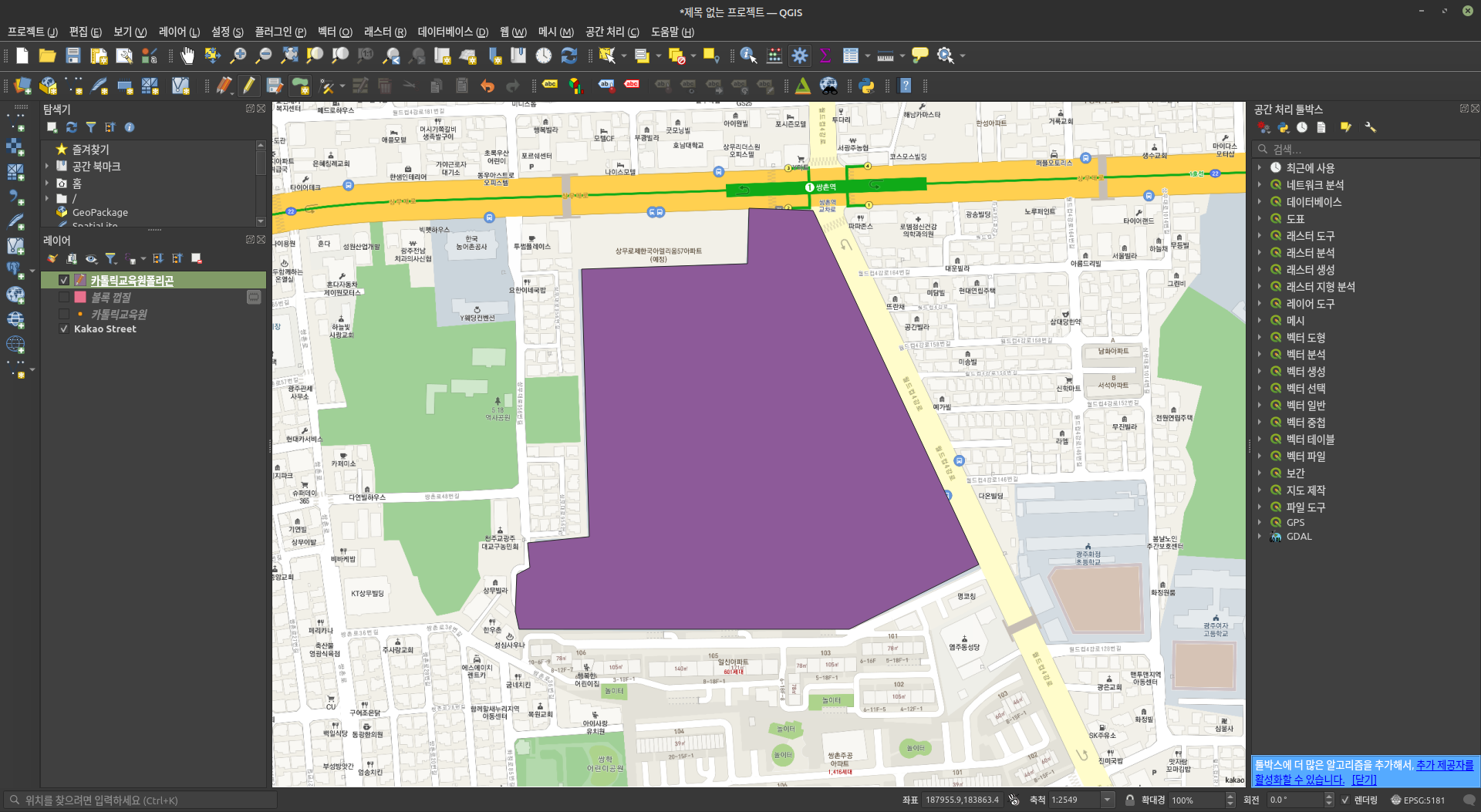Viewport: 1481px width, 812px height.
Task: Toggle the scale lock icon in status bar
Action: 1129,800
